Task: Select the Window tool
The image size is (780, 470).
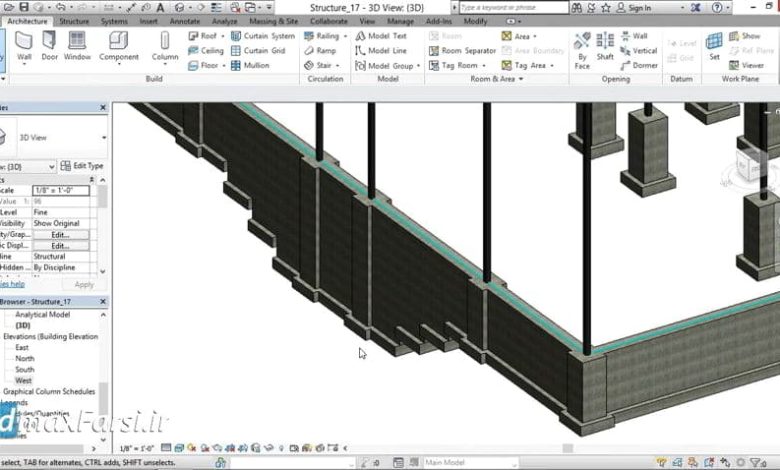Action: 77,46
